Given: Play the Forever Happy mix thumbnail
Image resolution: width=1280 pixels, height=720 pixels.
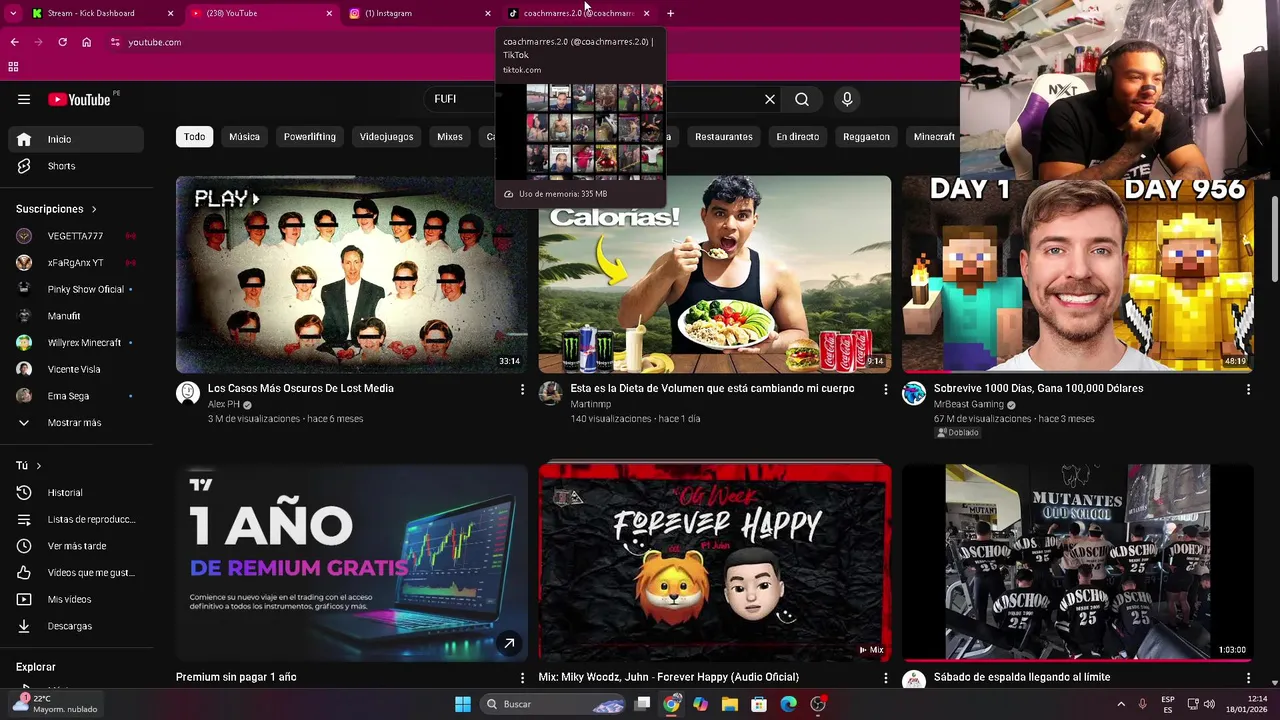Looking at the screenshot, I should click(x=714, y=562).
